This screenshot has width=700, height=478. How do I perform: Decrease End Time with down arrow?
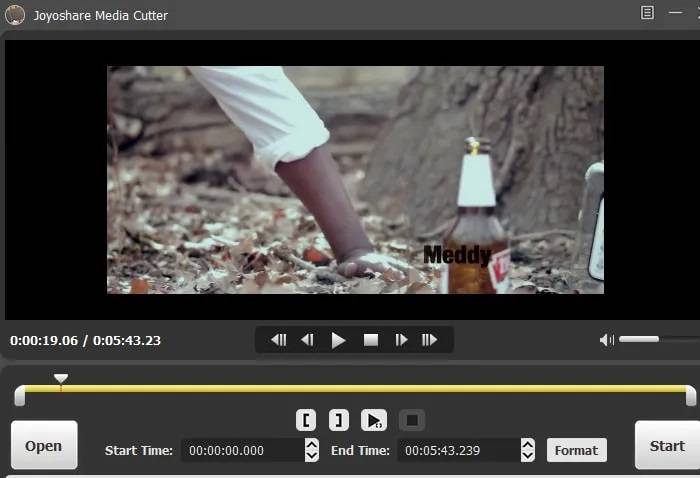[528, 456]
